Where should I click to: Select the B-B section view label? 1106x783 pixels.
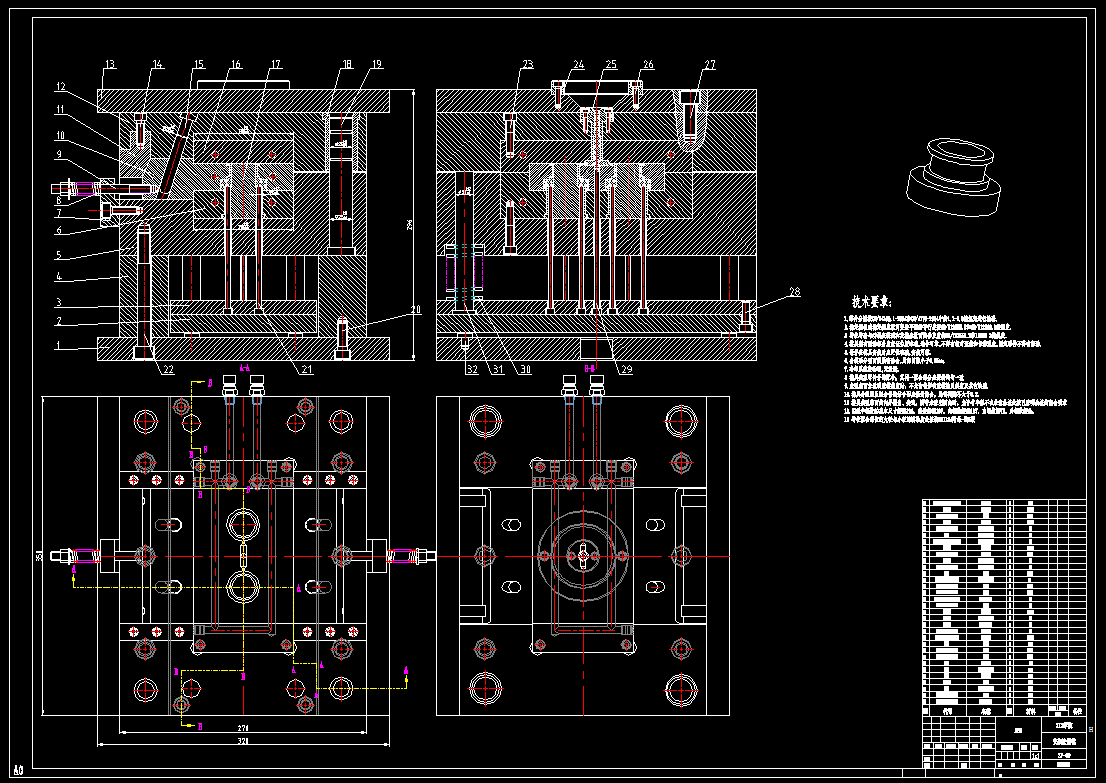click(x=590, y=368)
